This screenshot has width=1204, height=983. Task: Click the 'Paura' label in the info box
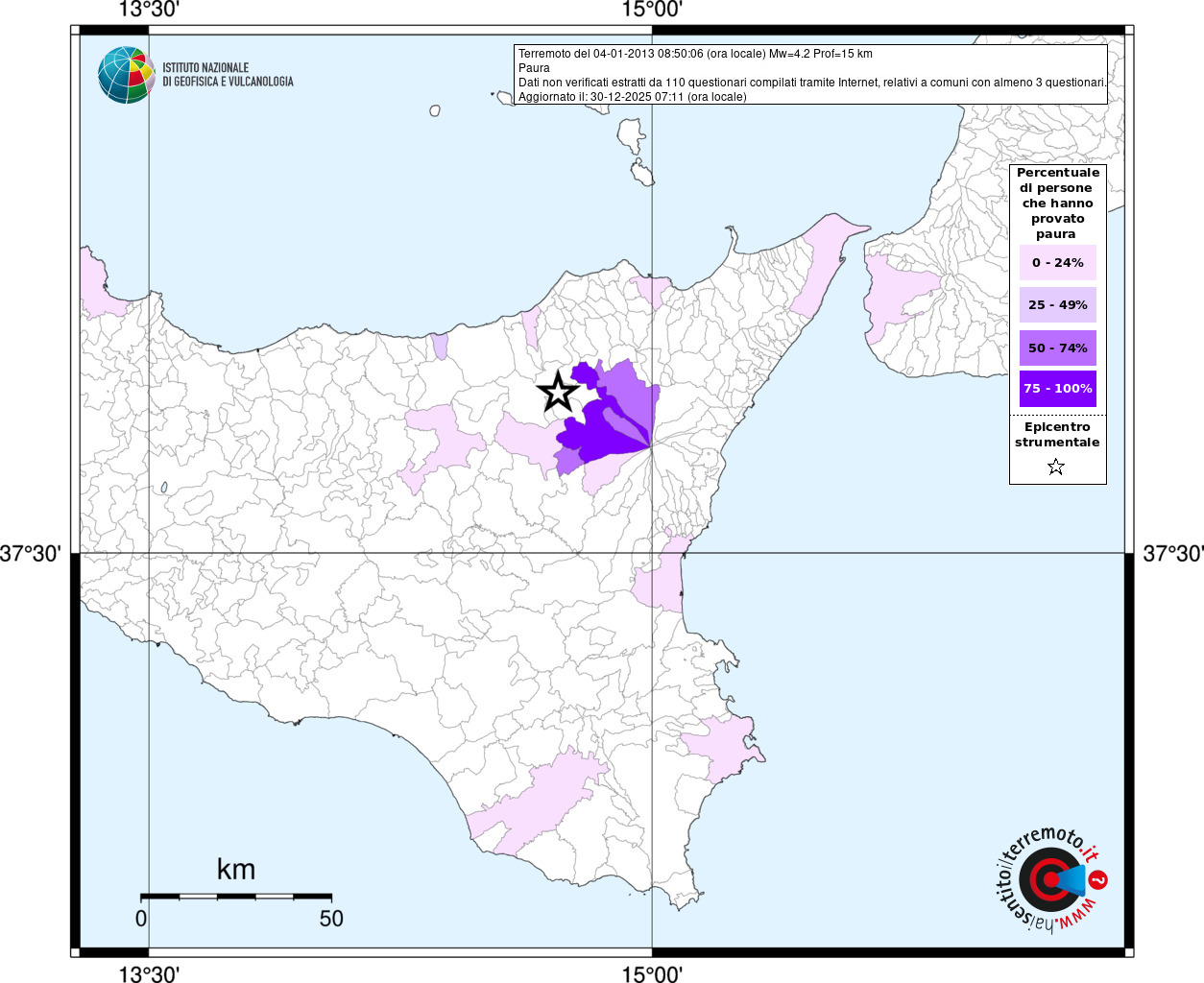[x=534, y=68]
